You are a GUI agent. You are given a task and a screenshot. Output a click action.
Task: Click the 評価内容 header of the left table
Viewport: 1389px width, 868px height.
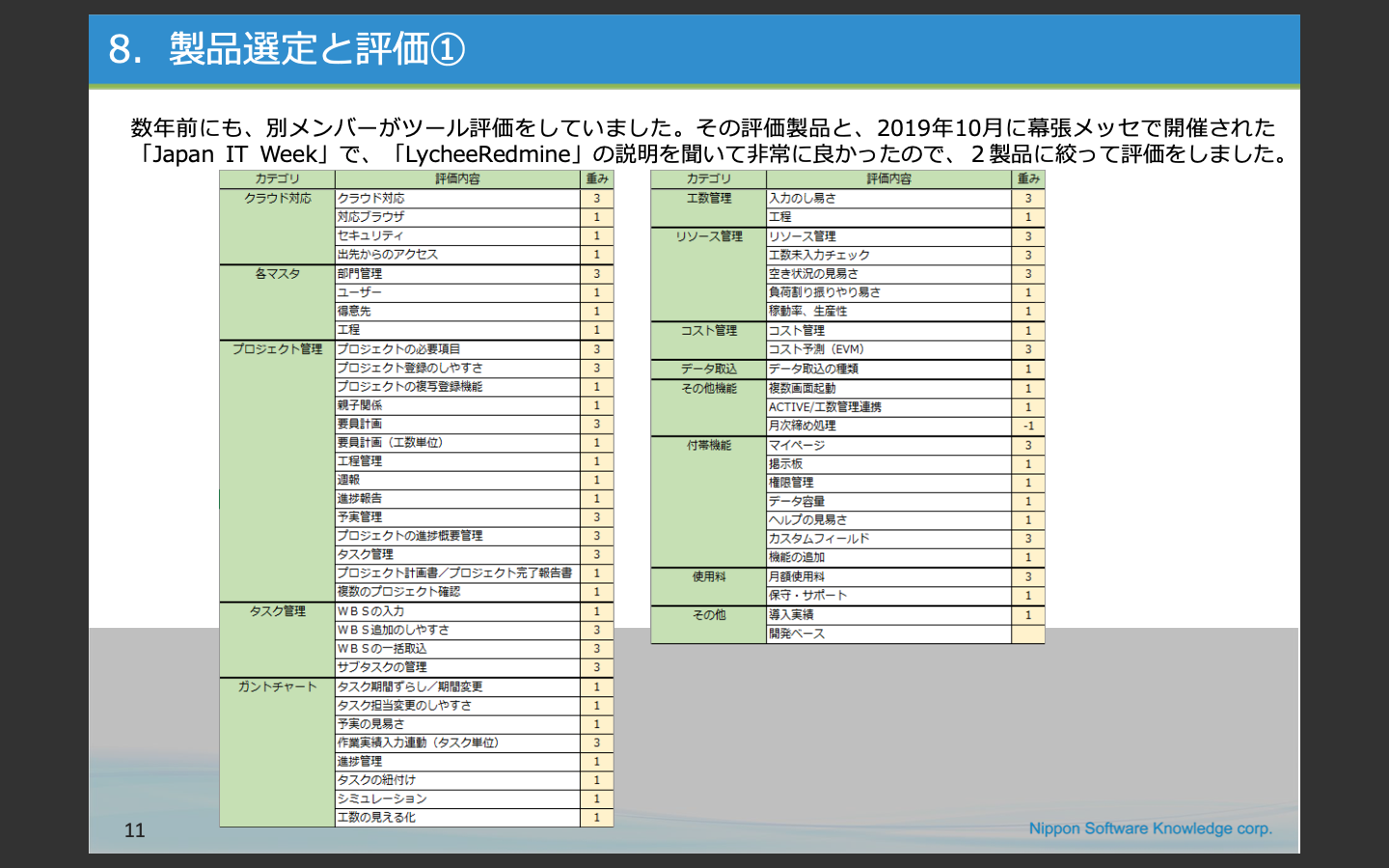point(457,179)
